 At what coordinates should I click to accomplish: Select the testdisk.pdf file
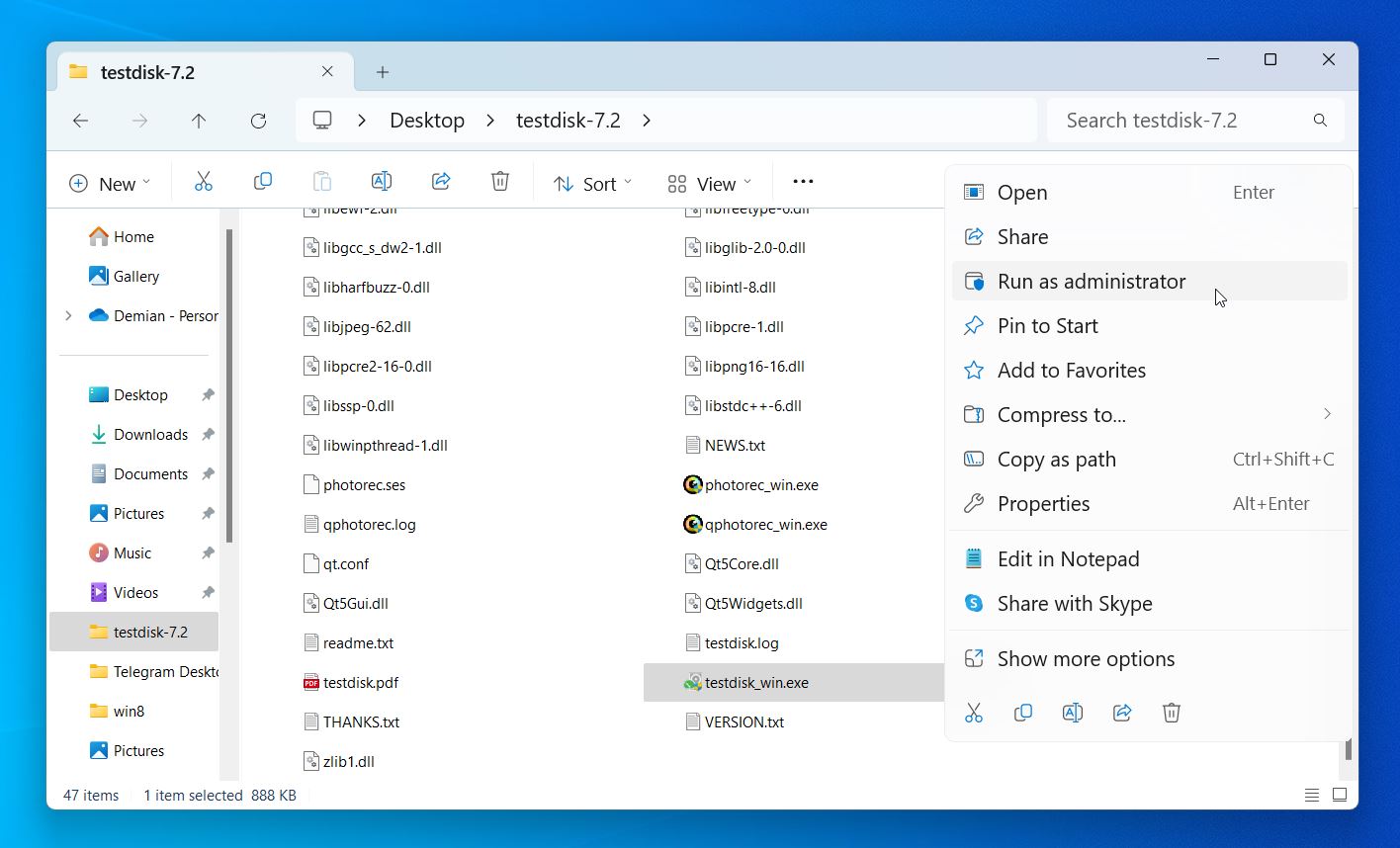pos(351,683)
